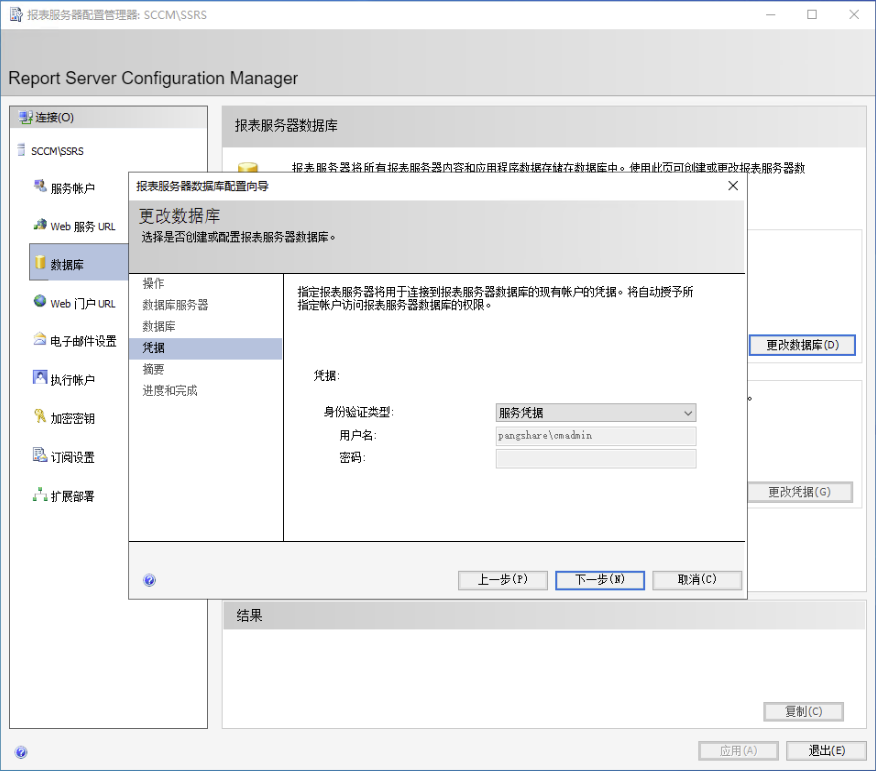The width and height of the screenshot is (876, 771).
Task: Open the 订阅设置 icon
Action: pos(40,455)
